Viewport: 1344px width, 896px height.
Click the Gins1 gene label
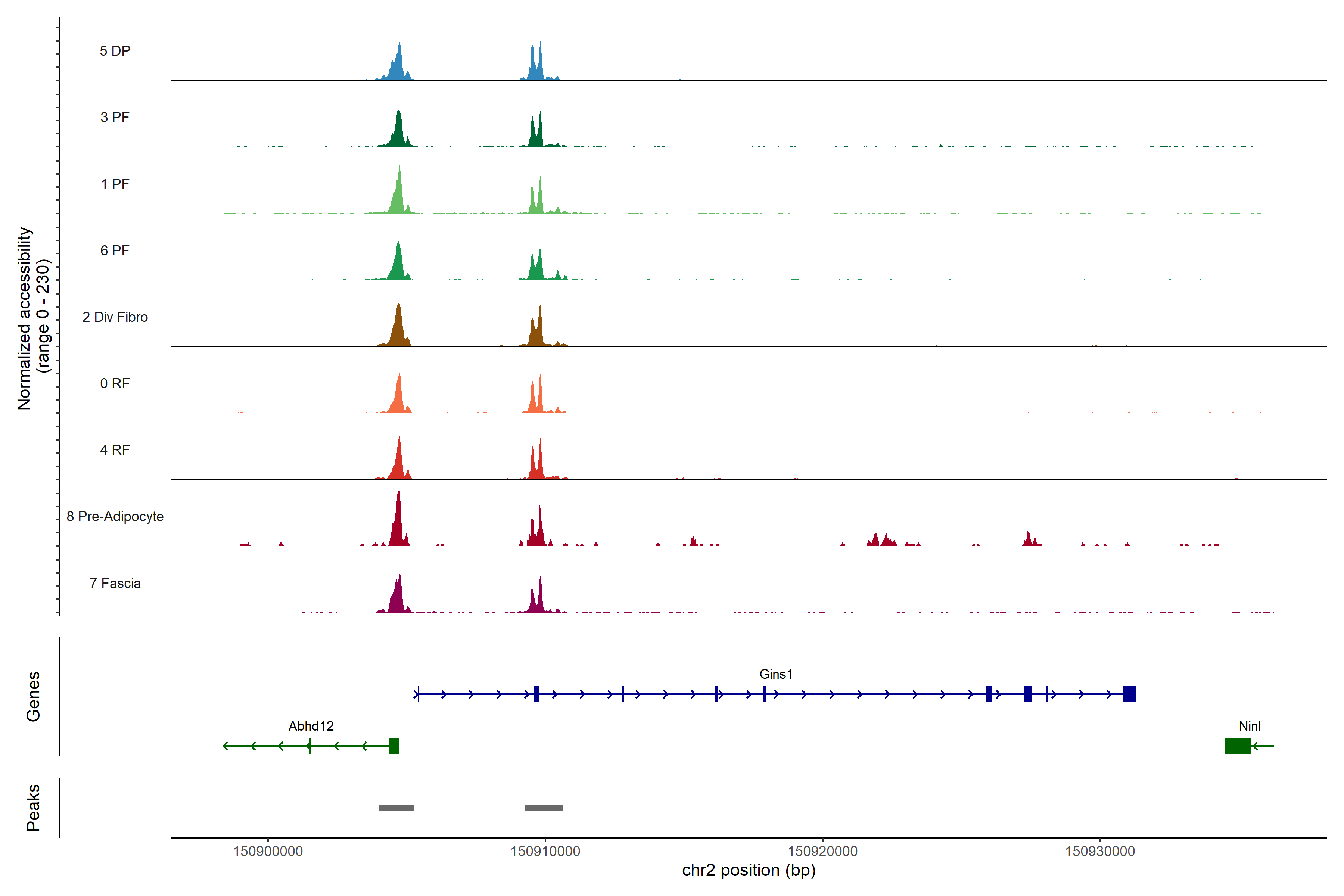click(x=775, y=674)
